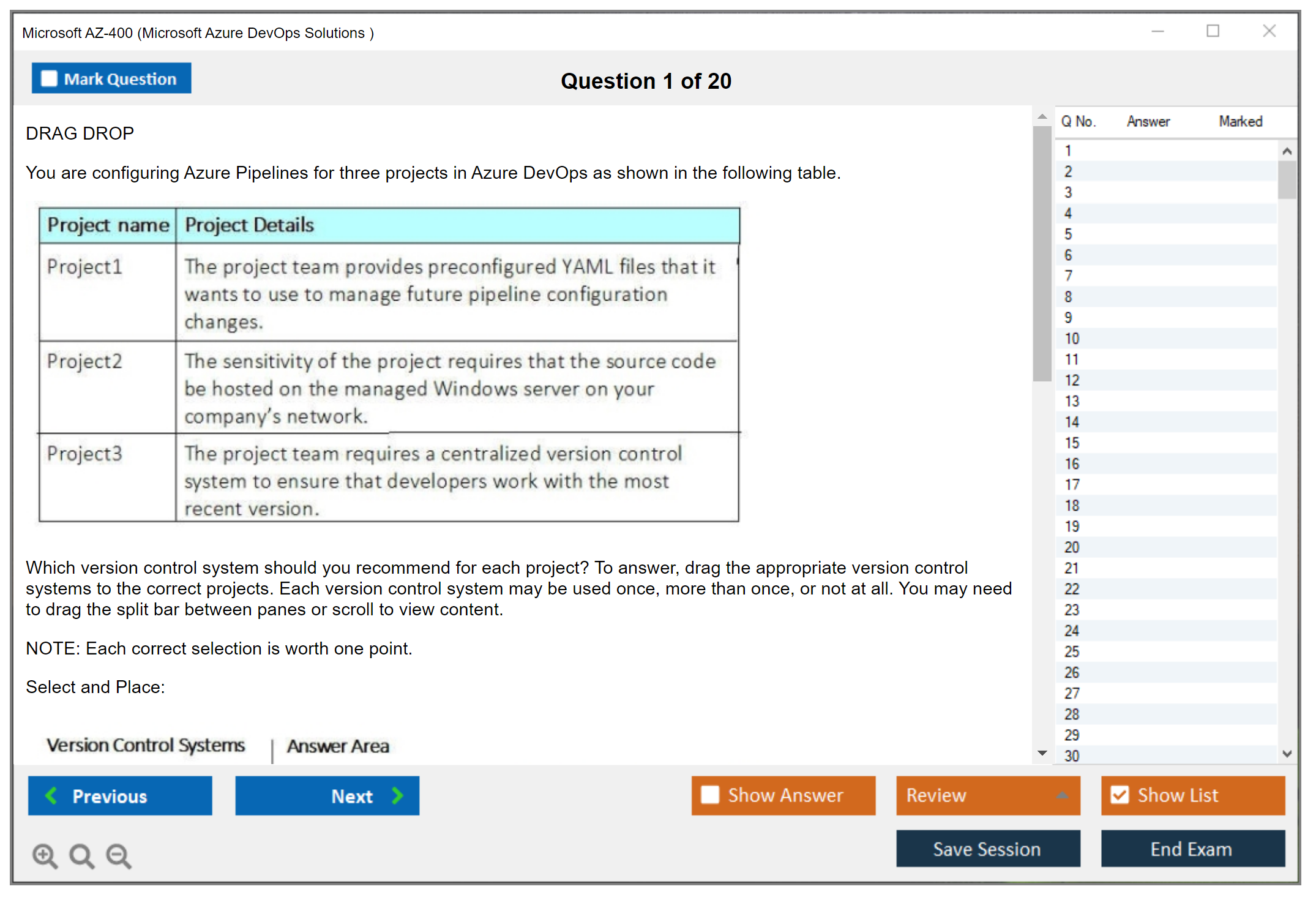Select question 20 in the list
Viewport: 1316px width, 900px height.
coord(1072,547)
